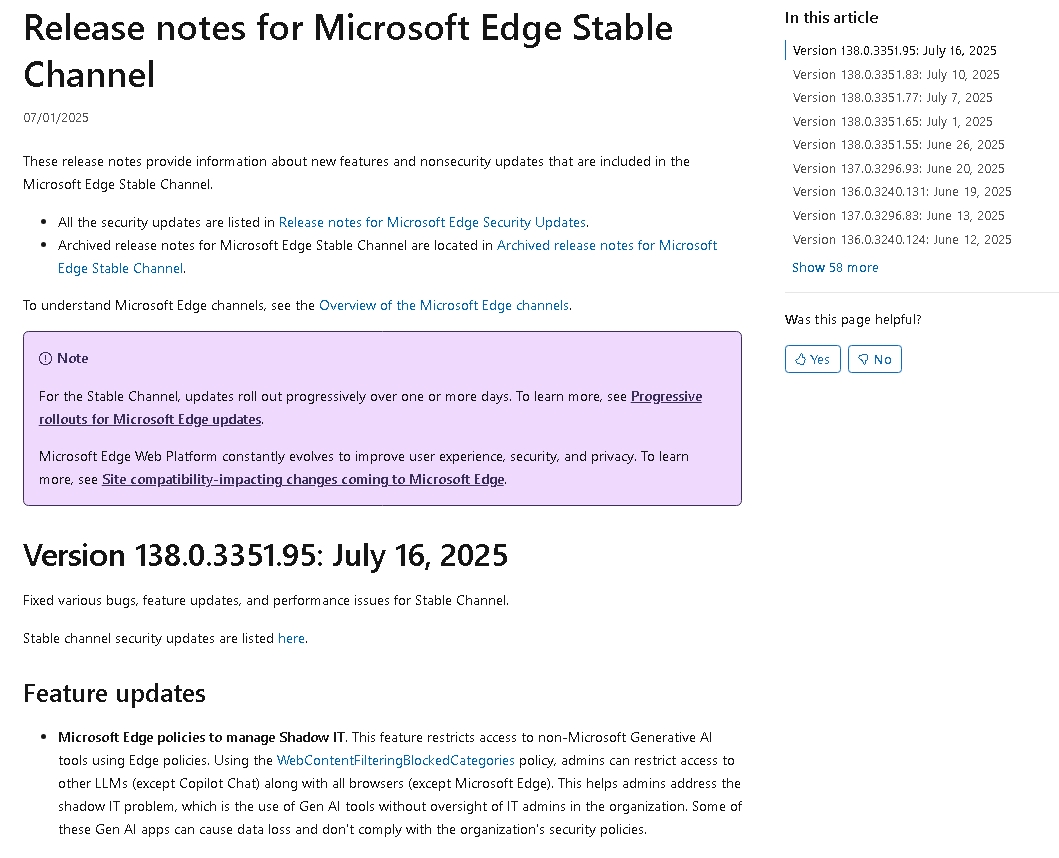Screen dimensions: 1059x858
Task: Expand the list with Show 58 more
Action: click(x=835, y=267)
